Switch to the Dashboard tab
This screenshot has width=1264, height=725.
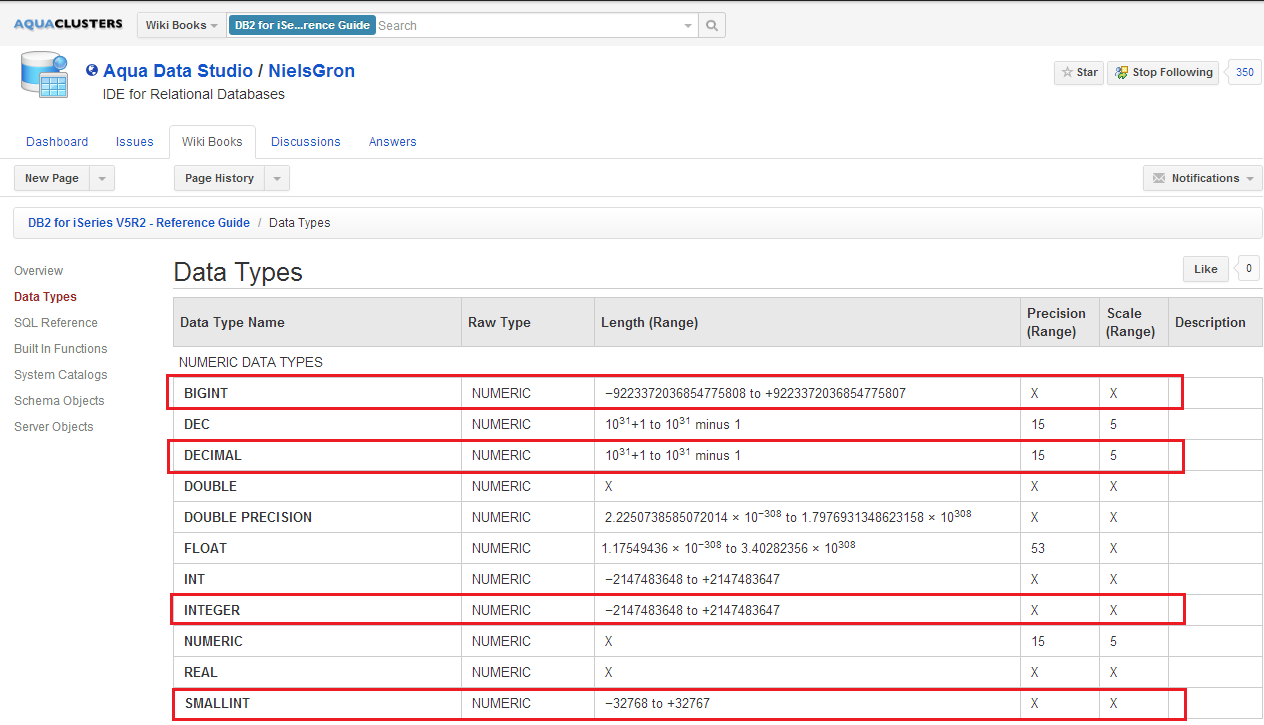click(x=57, y=142)
